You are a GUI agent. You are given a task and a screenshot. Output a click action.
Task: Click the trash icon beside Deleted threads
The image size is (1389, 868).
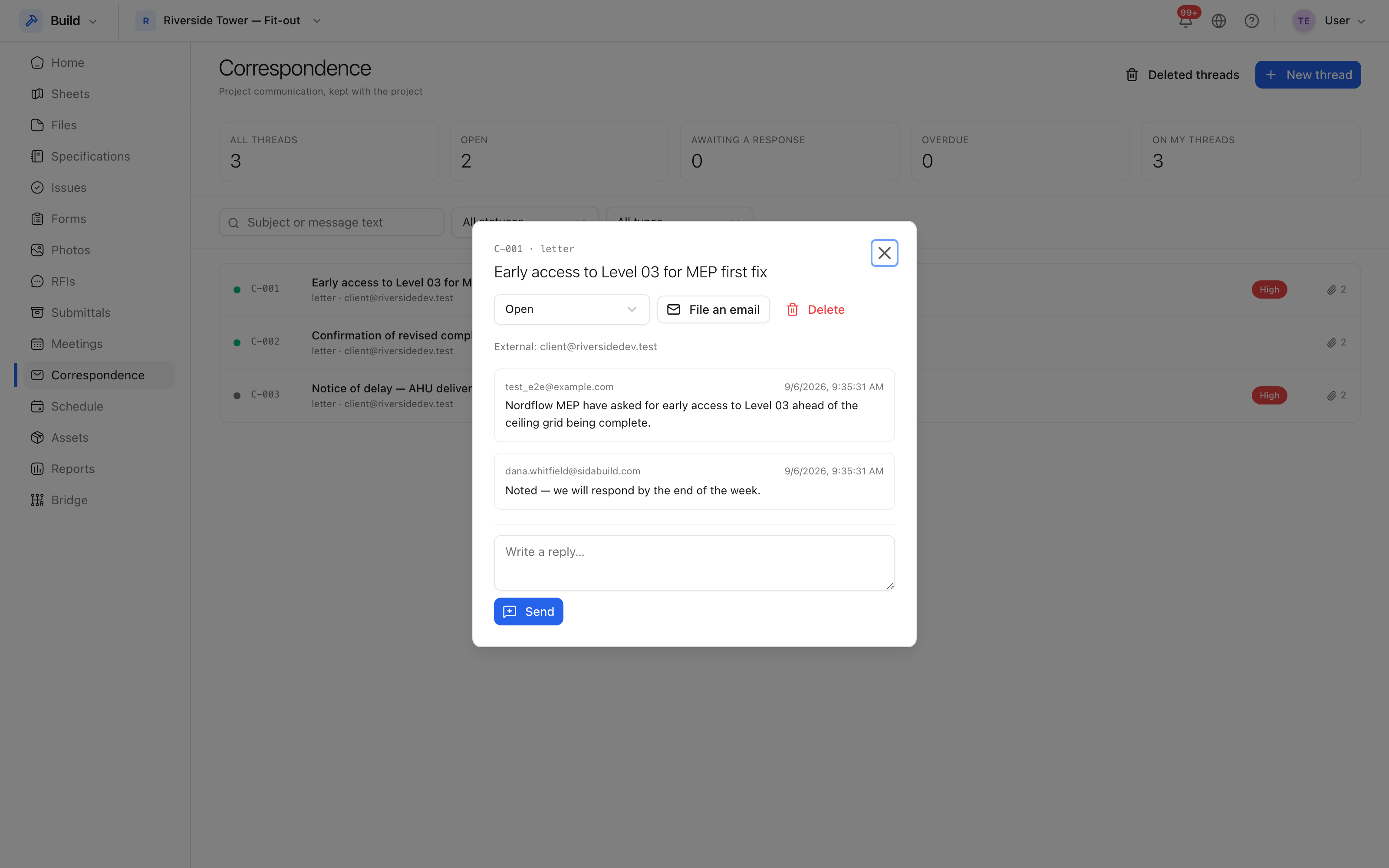coord(1132,75)
